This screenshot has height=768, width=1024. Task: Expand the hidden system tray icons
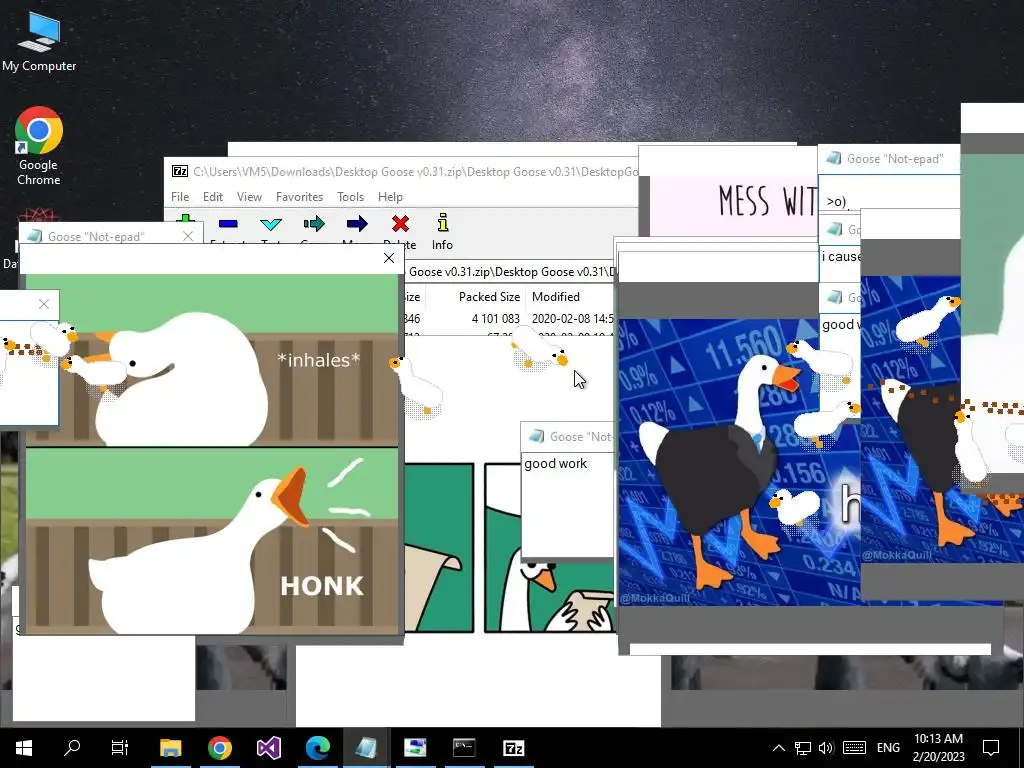(778, 748)
